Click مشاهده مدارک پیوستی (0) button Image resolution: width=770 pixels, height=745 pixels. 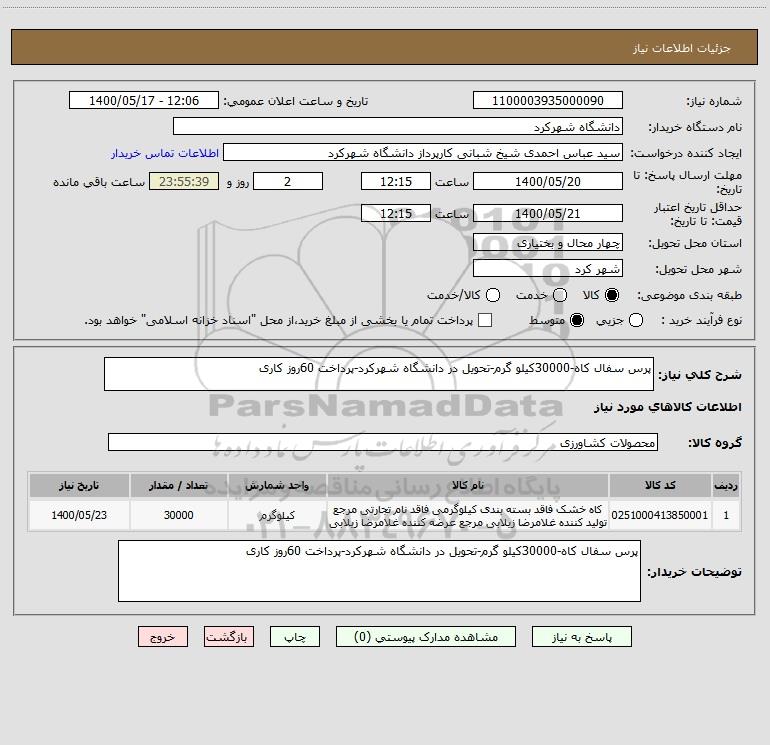(426, 637)
